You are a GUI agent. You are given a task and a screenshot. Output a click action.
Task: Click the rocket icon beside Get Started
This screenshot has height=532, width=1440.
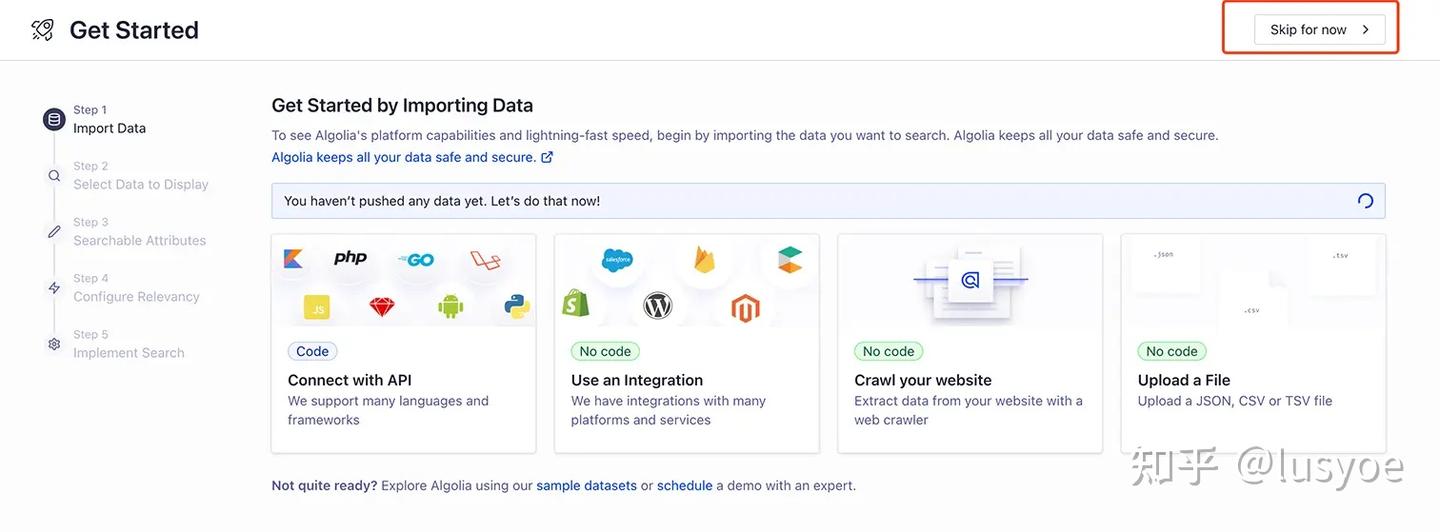pyautogui.click(x=43, y=30)
